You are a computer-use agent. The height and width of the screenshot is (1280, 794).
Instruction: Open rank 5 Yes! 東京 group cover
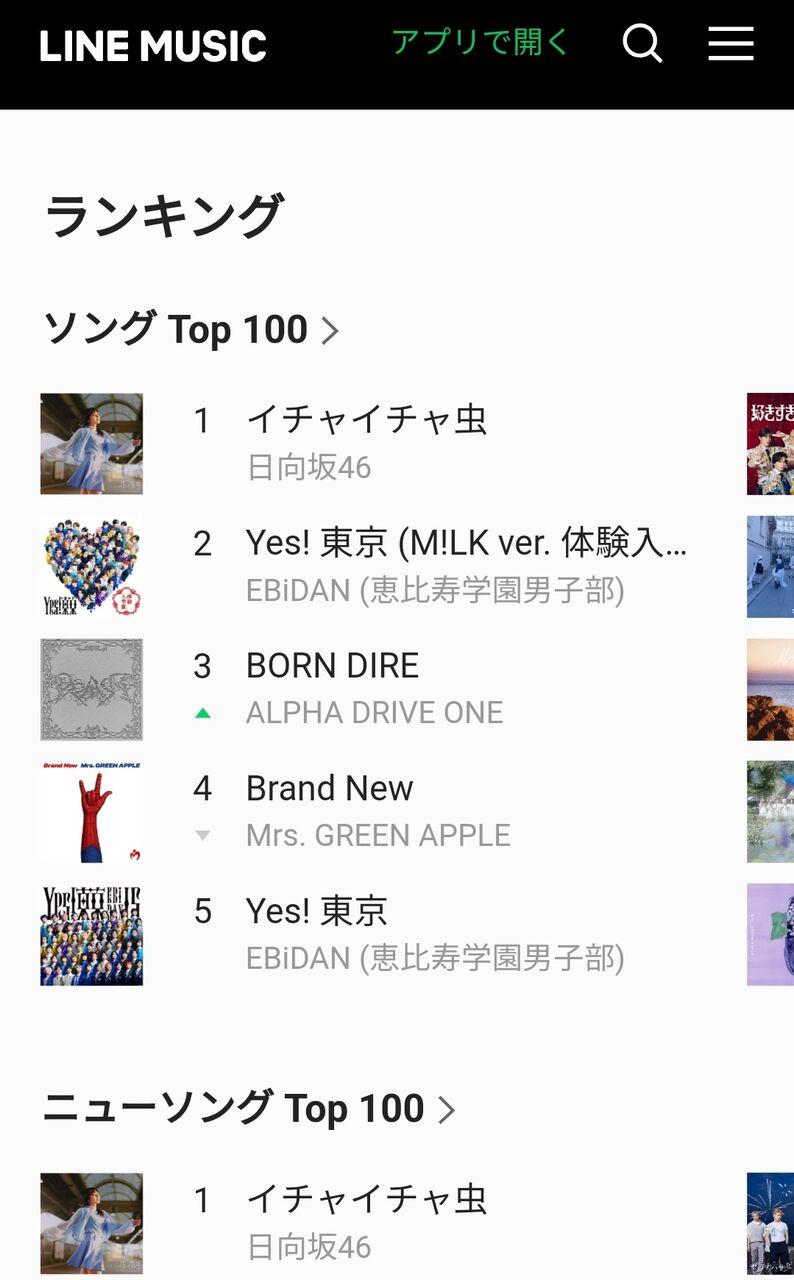pos(92,935)
